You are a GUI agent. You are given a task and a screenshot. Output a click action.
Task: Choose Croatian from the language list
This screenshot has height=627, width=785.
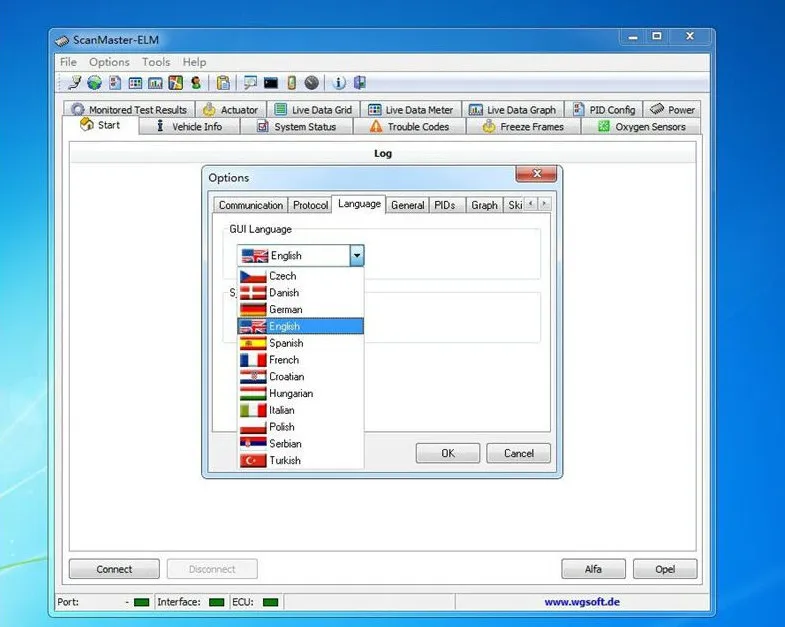coord(300,377)
